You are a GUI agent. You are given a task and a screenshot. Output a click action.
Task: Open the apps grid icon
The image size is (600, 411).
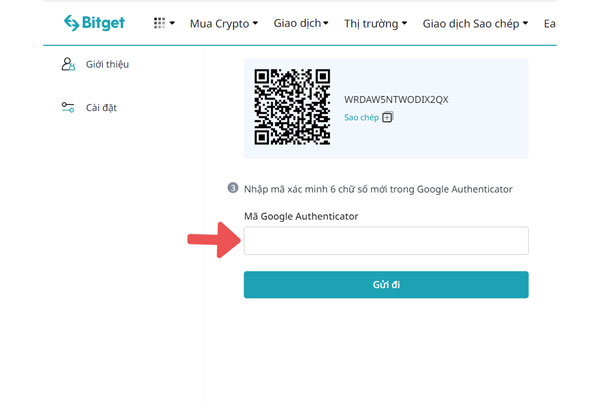tap(160, 23)
